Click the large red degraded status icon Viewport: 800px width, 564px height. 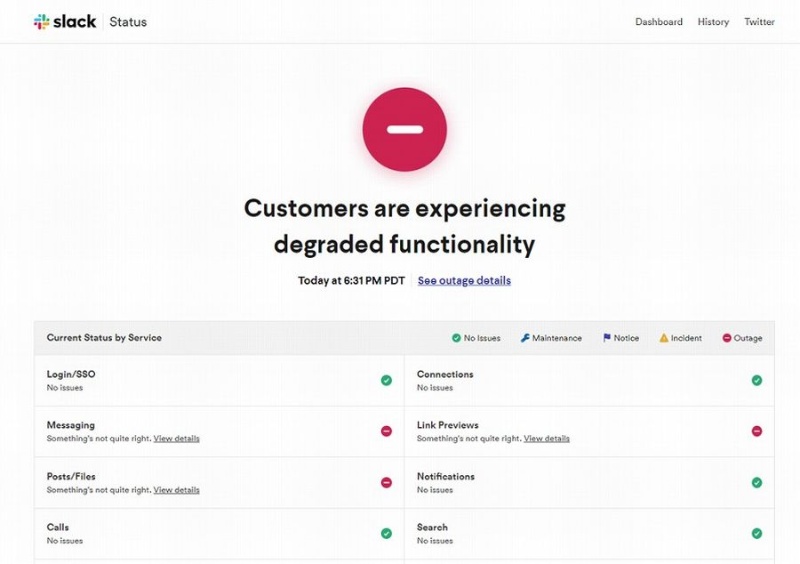404,130
